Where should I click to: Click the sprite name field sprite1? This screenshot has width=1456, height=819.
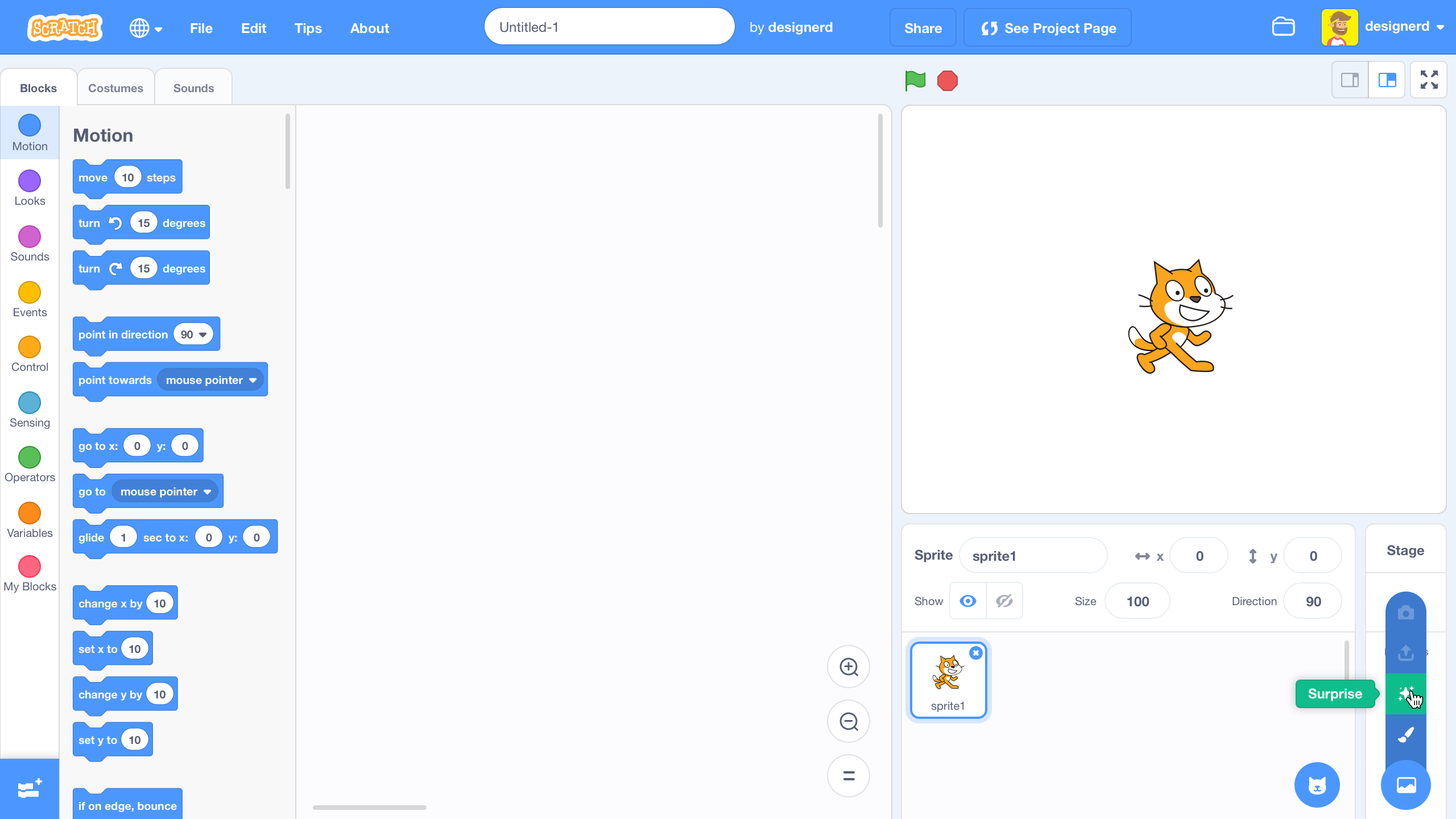[1033, 556]
